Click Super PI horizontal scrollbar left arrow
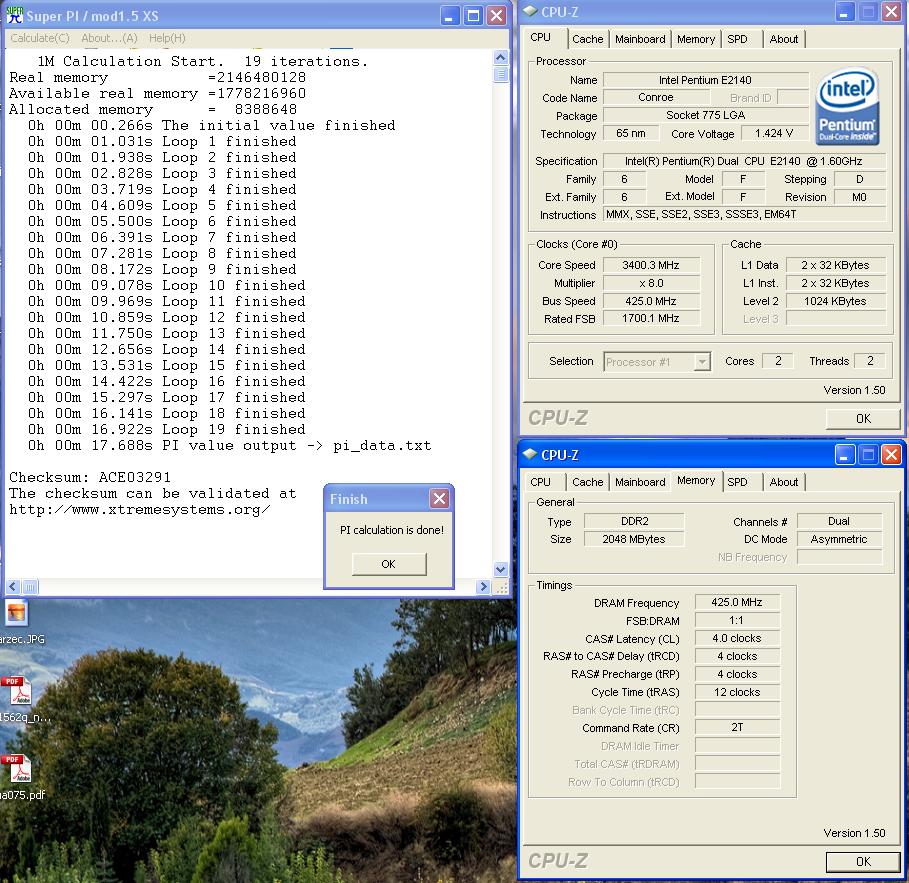This screenshot has width=909, height=883. (x=13, y=587)
